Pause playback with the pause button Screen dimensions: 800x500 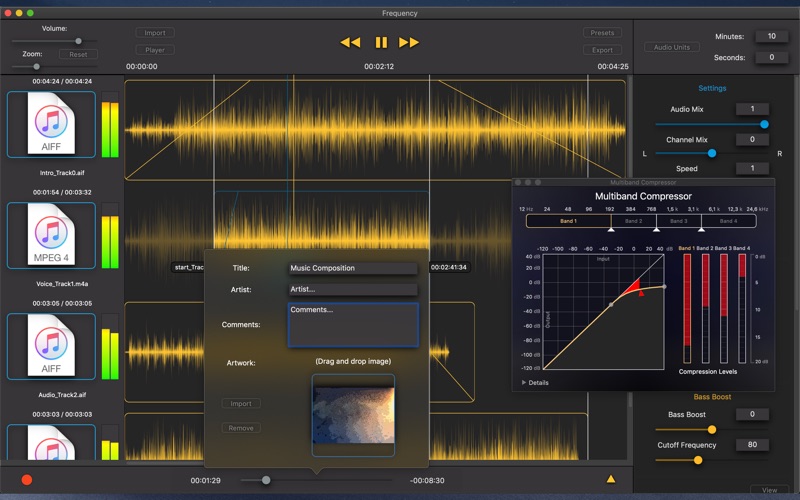[x=381, y=42]
